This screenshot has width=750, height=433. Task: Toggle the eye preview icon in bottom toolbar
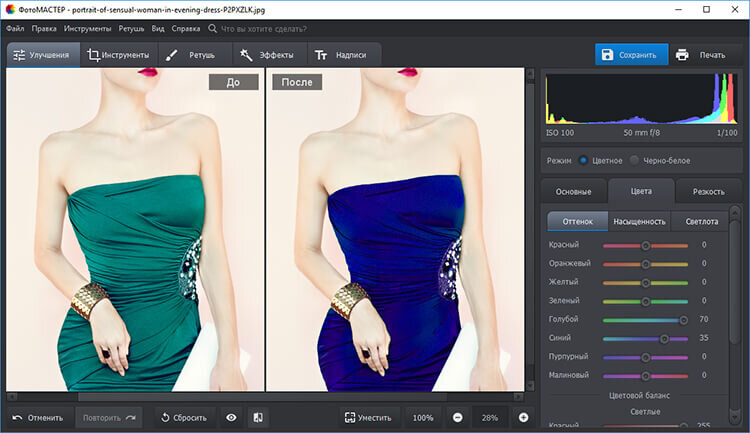231,417
